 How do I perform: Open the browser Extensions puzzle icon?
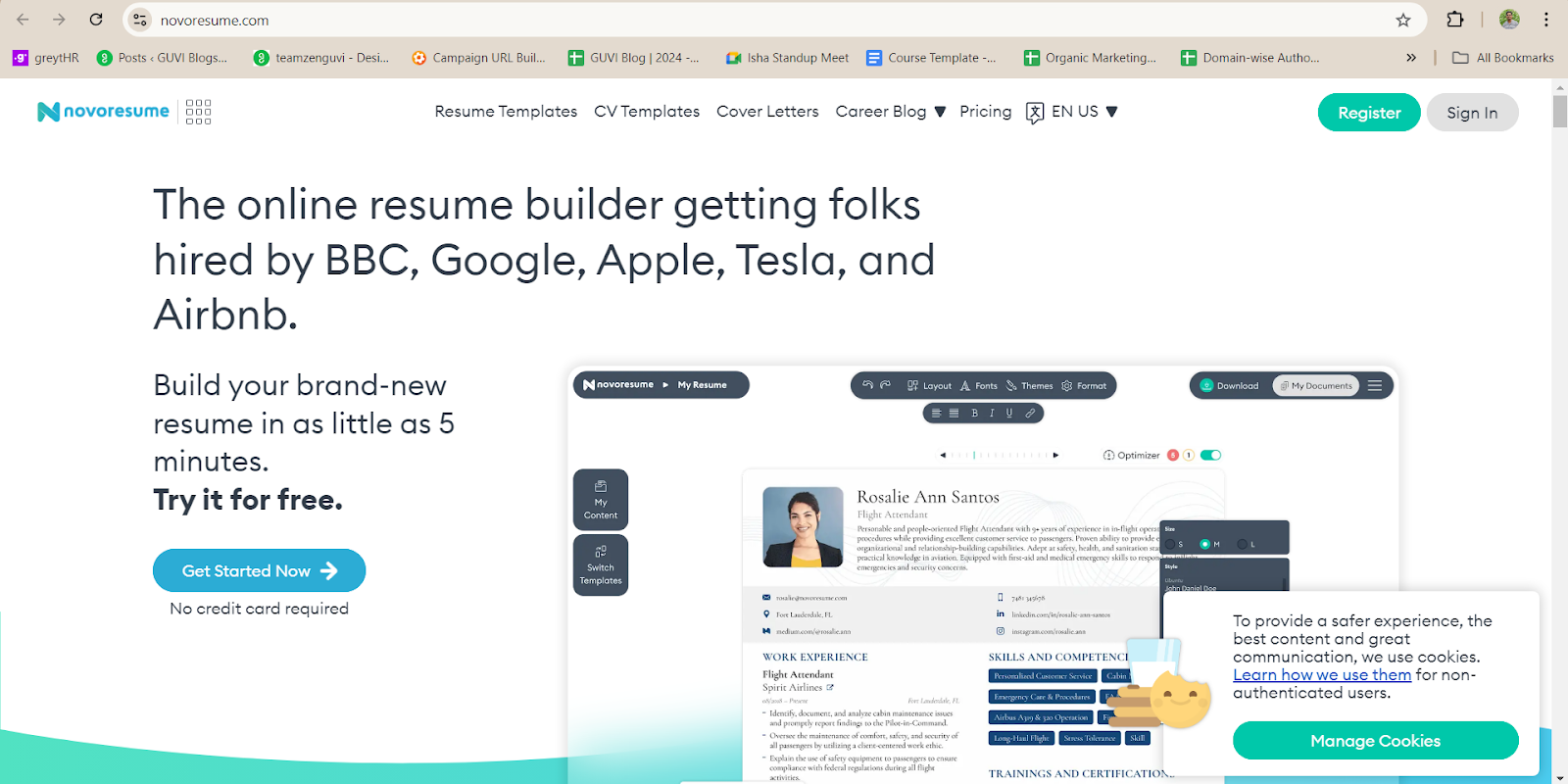(x=1455, y=20)
